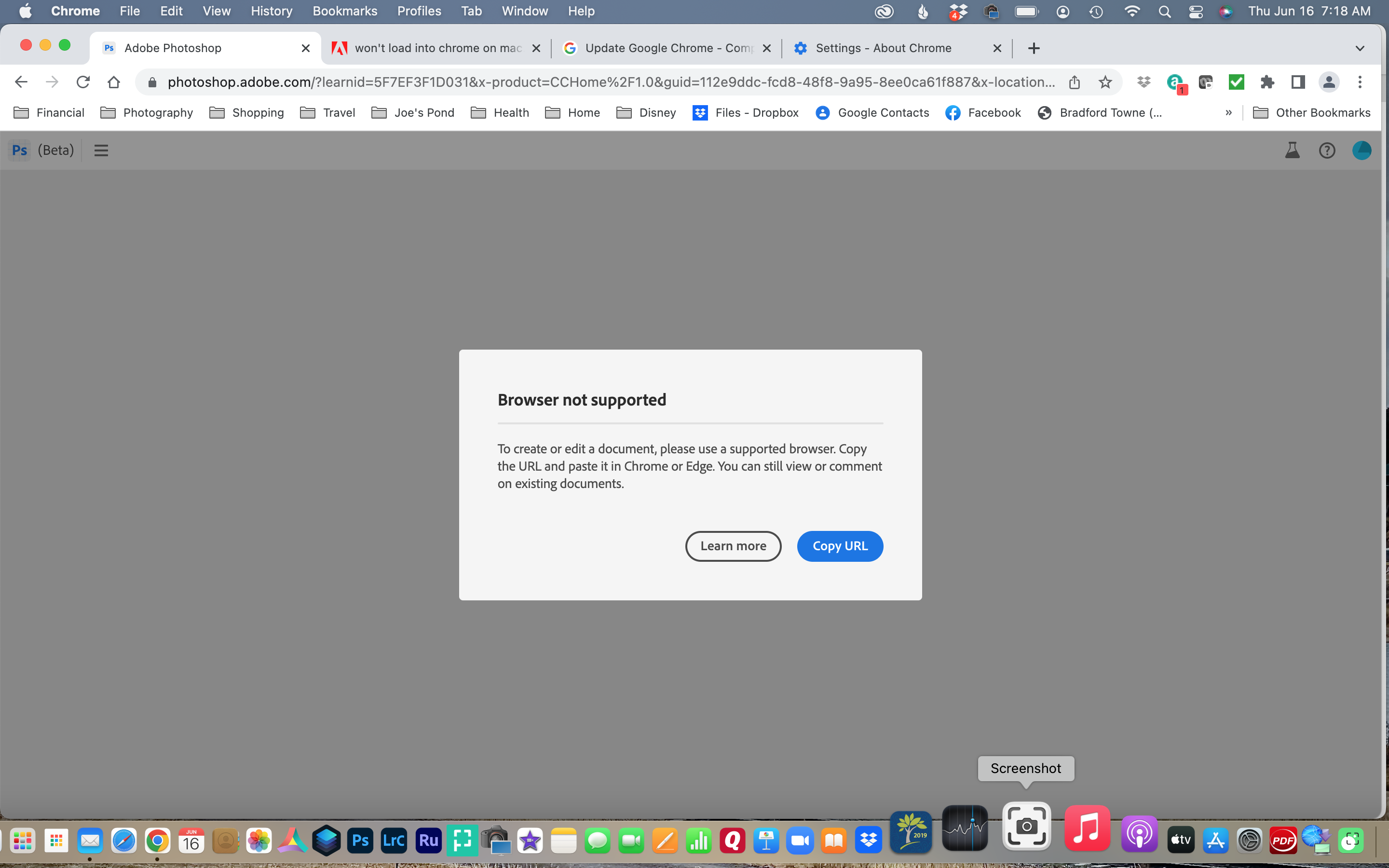Image resolution: width=1389 pixels, height=868 pixels.
Task: Click the page reload button
Action: coord(82,81)
